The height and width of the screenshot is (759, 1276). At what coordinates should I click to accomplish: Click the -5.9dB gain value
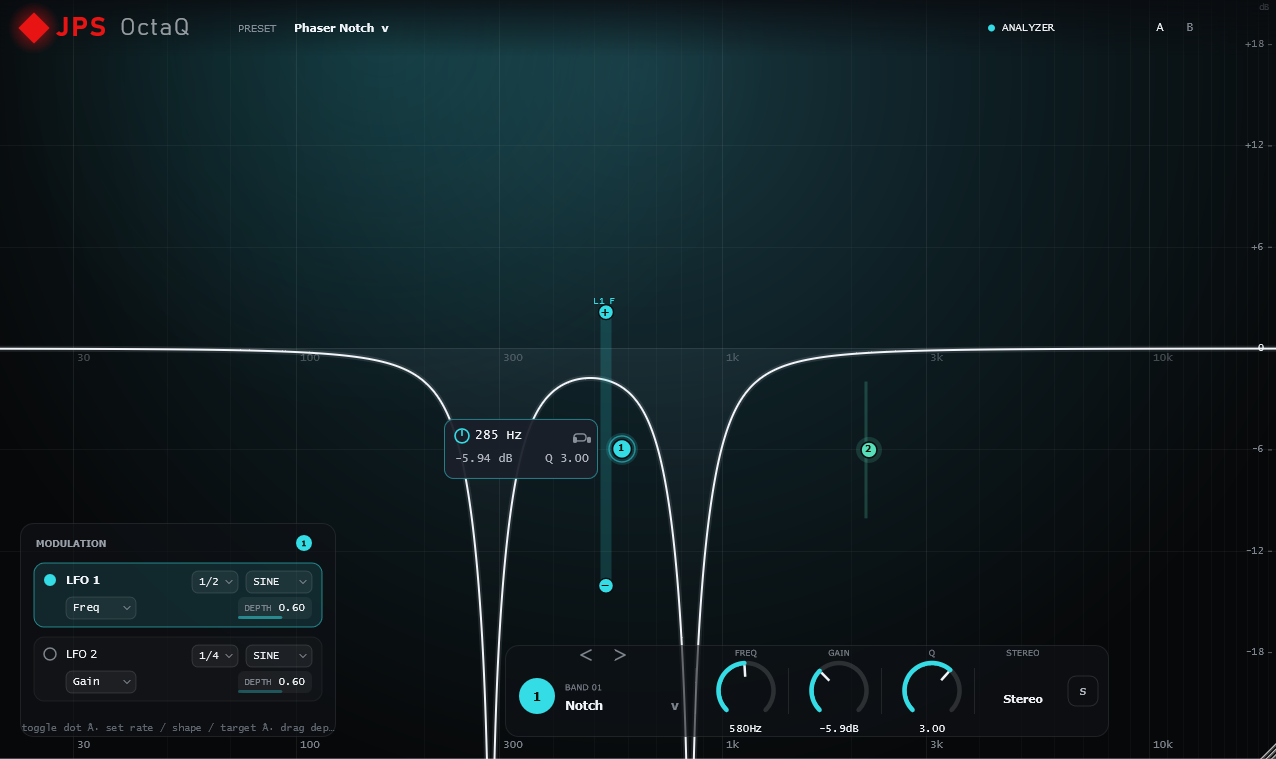[x=839, y=729]
